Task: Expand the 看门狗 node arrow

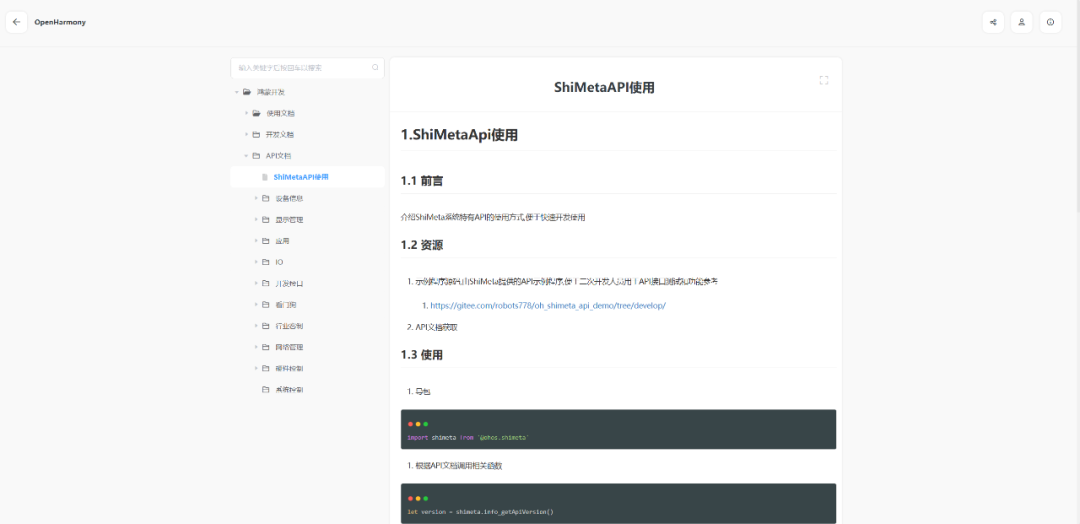Action: coord(256,304)
